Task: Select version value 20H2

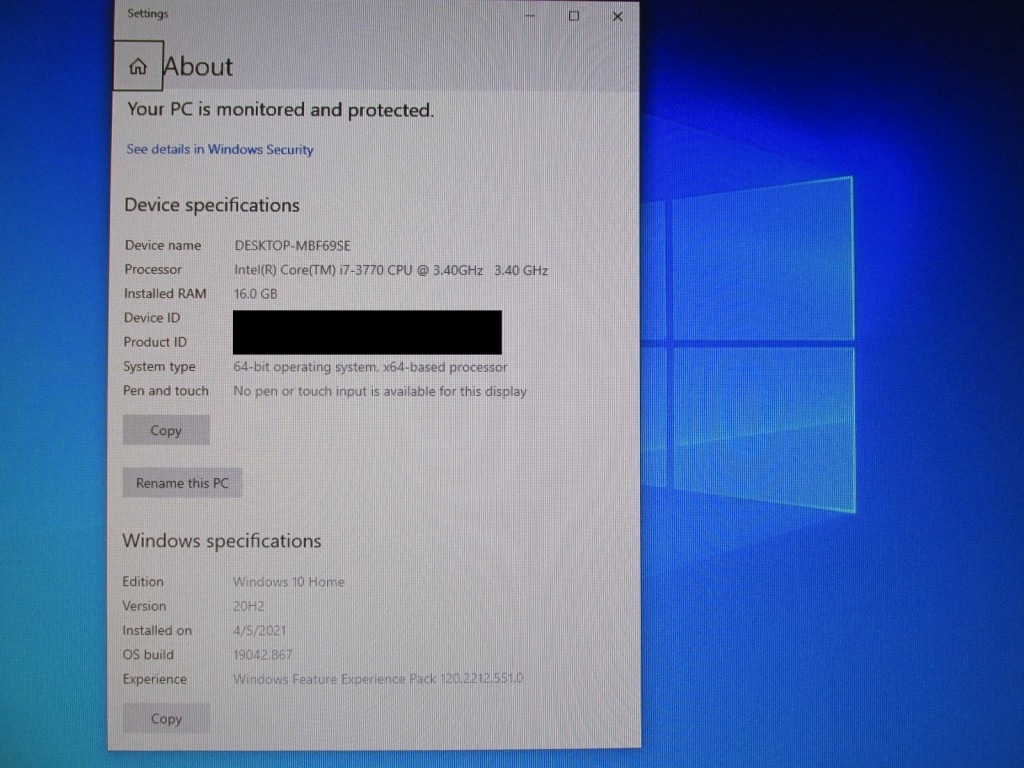Action: (x=249, y=606)
